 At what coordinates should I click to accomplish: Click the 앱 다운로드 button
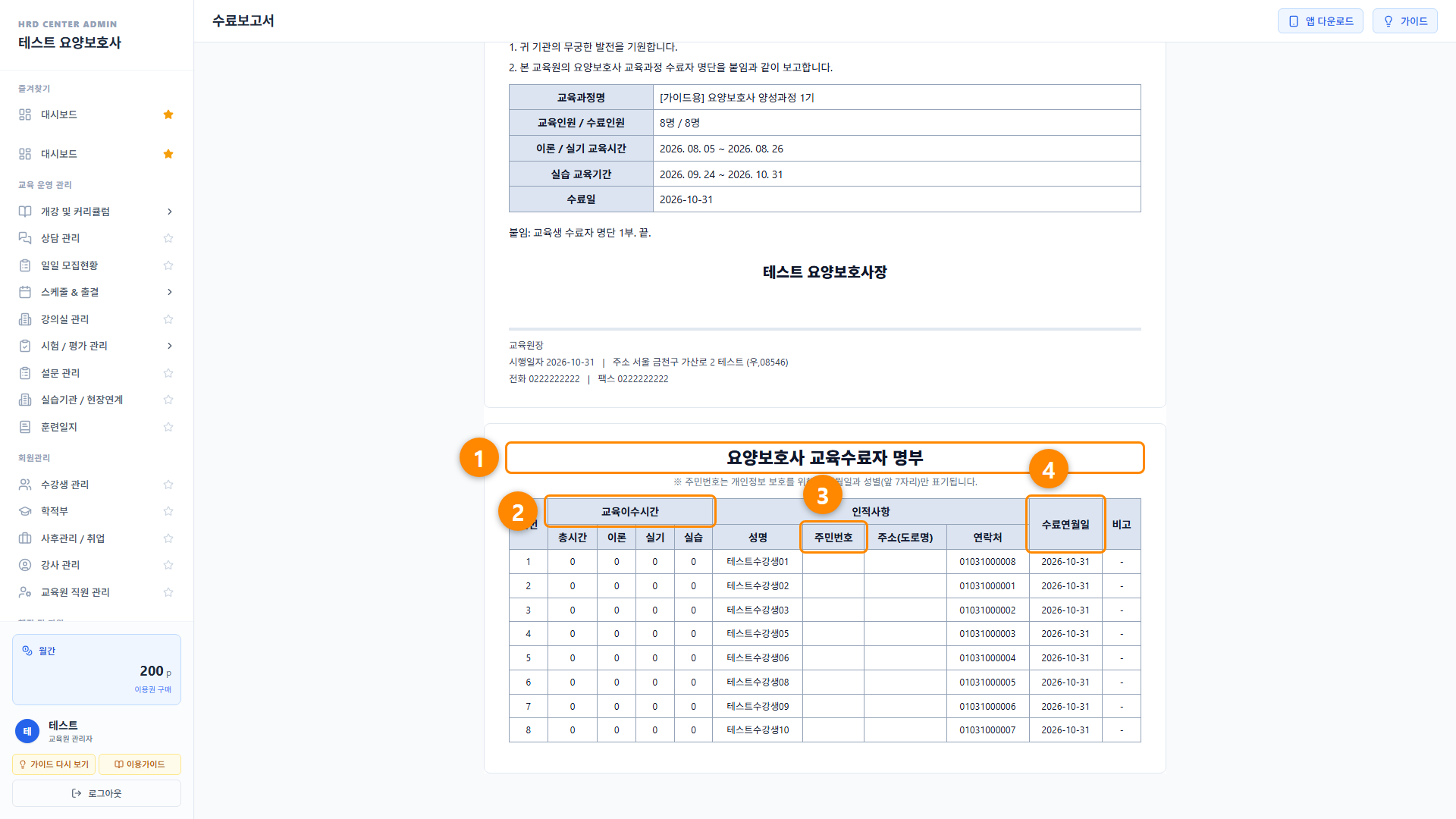pyautogui.click(x=1320, y=21)
